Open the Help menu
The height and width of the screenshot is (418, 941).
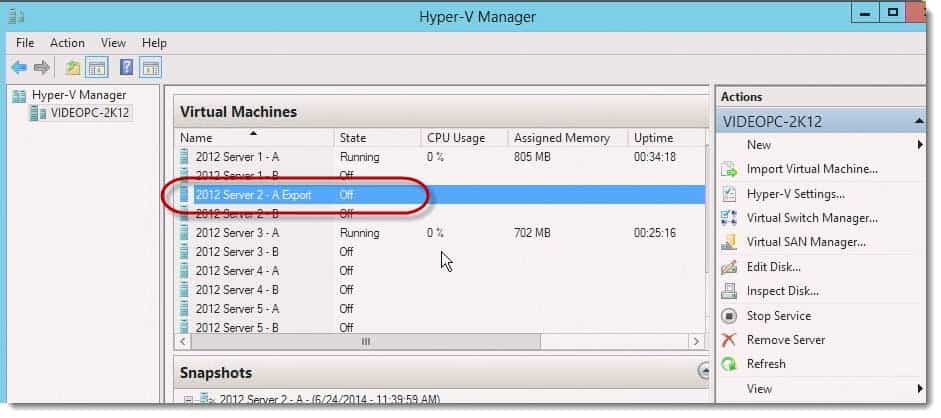pyautogui.click(x=154, y=43)
